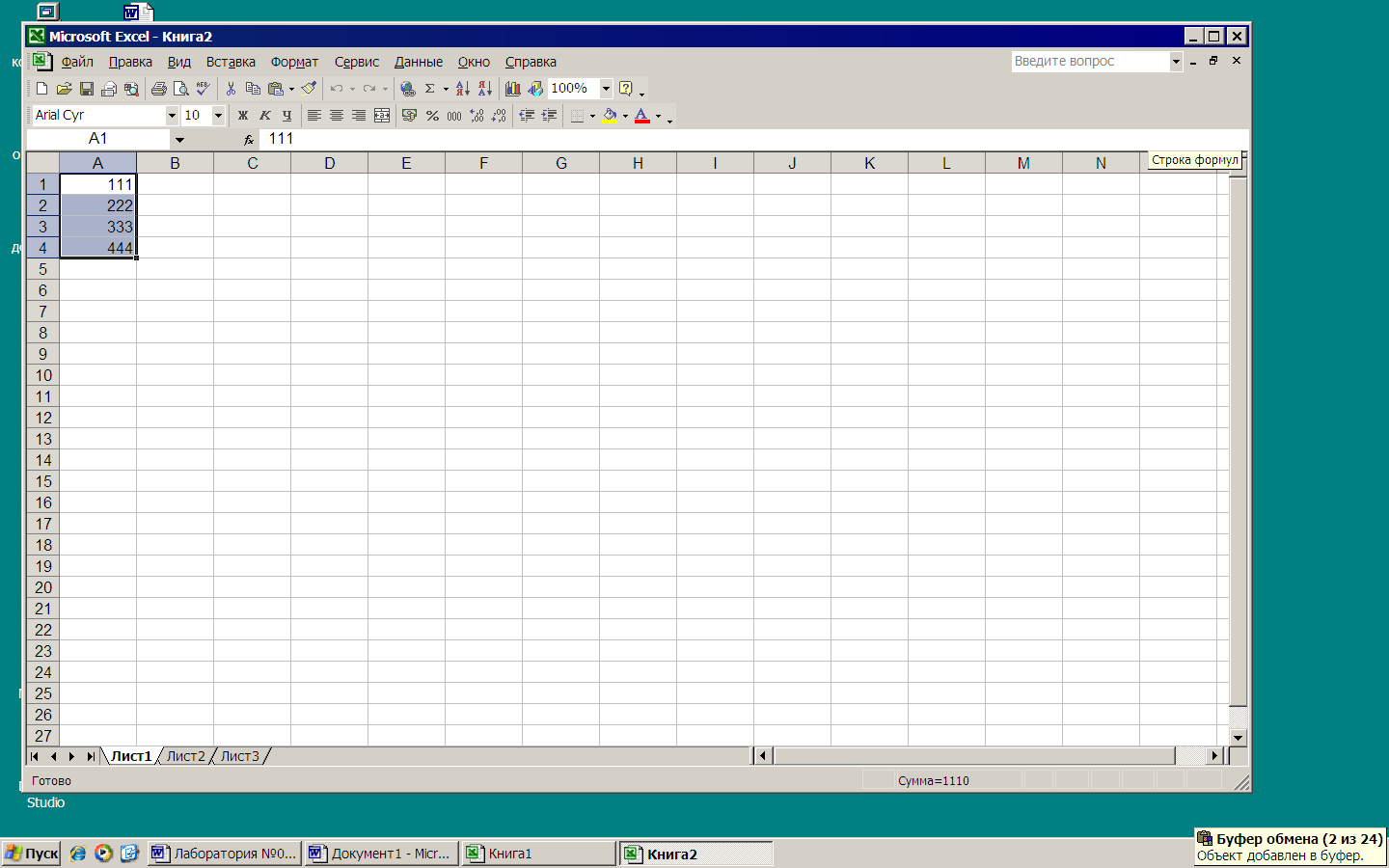The image size is (1389, 868).
Task: Activate the Format Painter brush
Action: pyautogui.click(x=309, y=89)
